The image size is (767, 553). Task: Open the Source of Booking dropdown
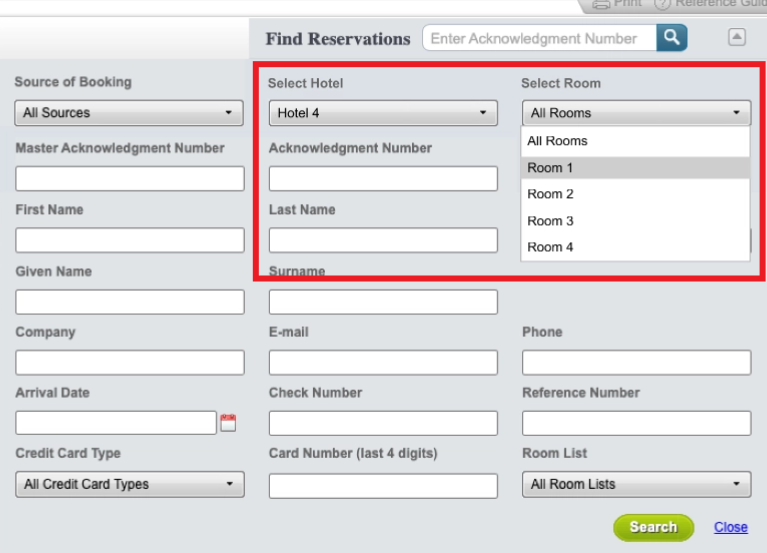pyautogui.click(x=130, y=113)
